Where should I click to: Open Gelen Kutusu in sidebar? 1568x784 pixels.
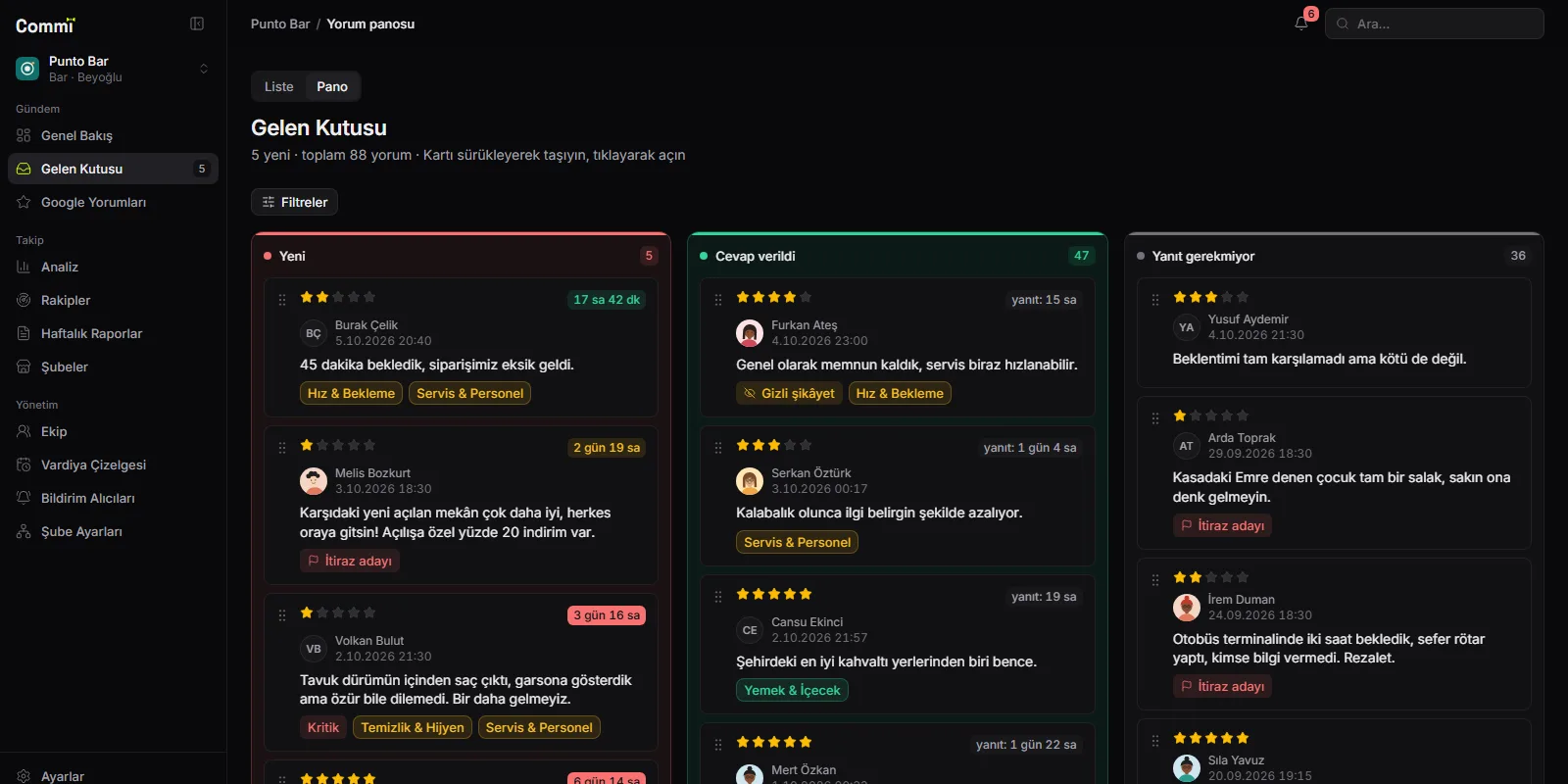113,169
